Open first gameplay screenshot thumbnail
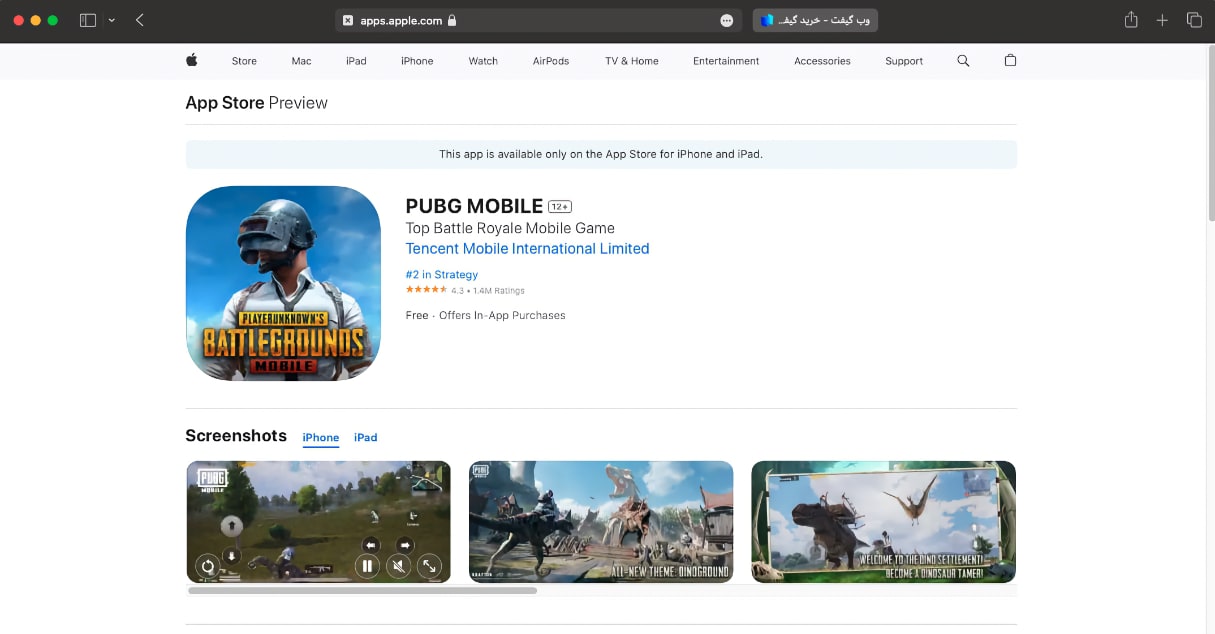The image size is (1215, 634). tap(318, 522)
